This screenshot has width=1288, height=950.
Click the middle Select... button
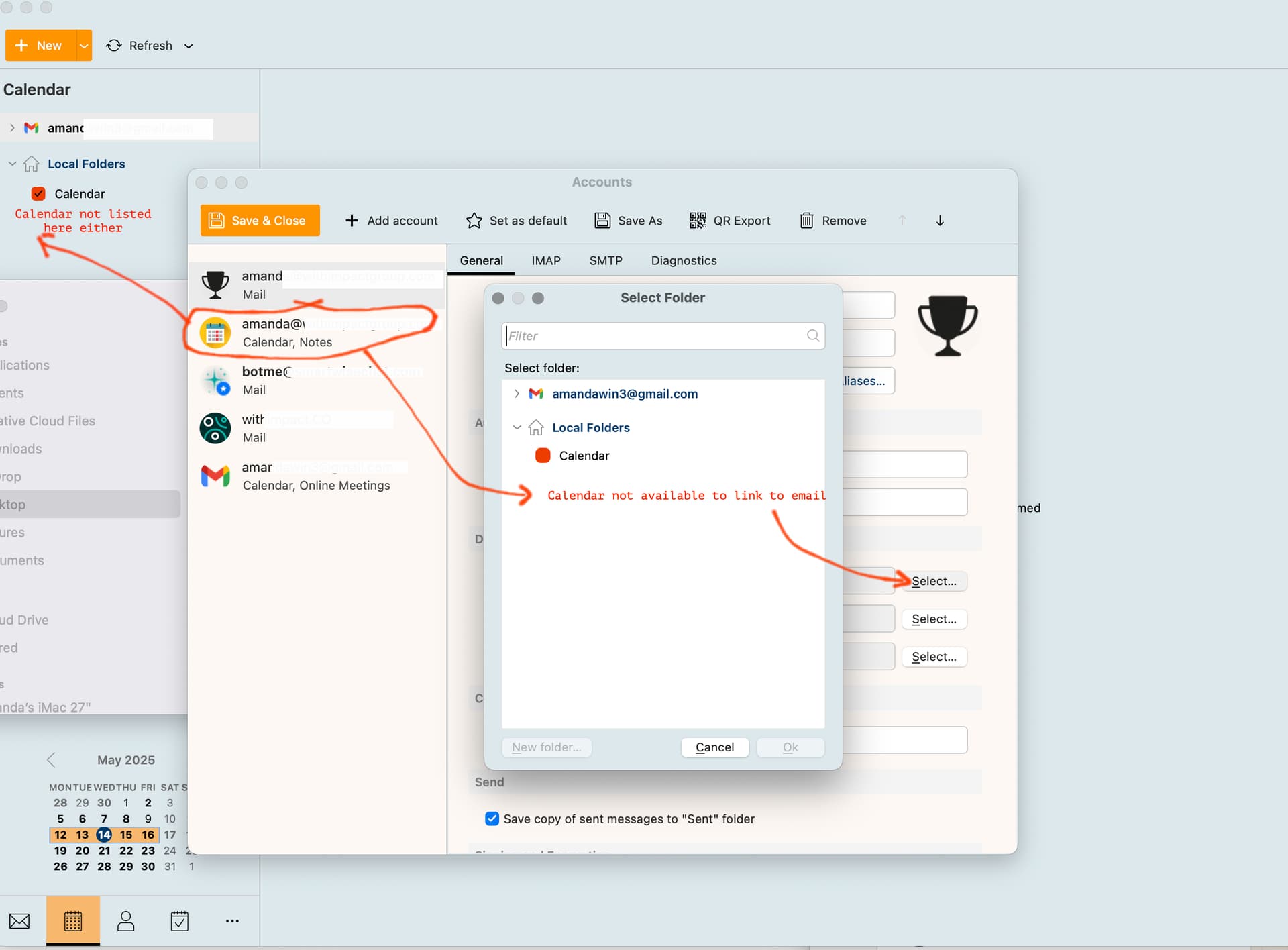[934, 619]
